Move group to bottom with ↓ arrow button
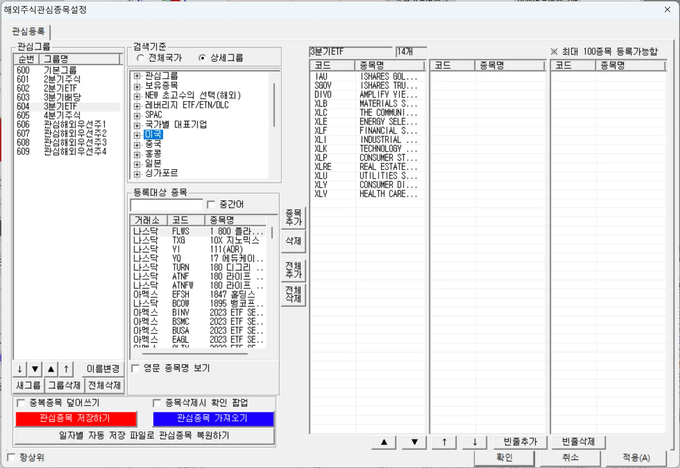This screenshot has height=468, width=680. (x=20, y=369)
